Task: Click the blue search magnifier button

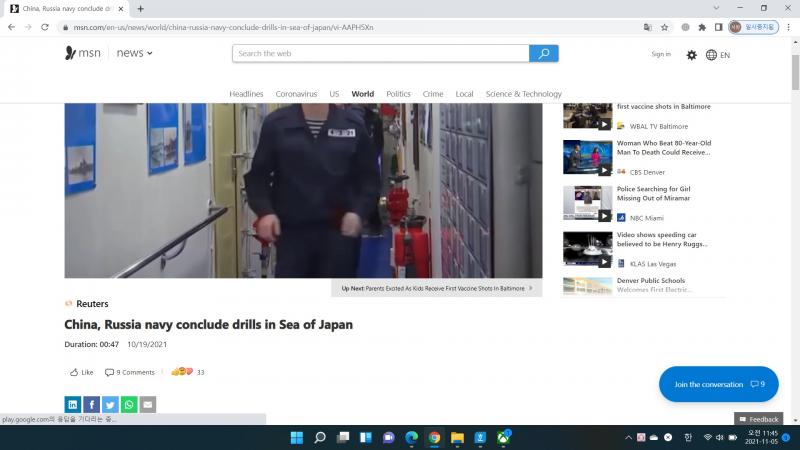Action: [x=543, y=53]
